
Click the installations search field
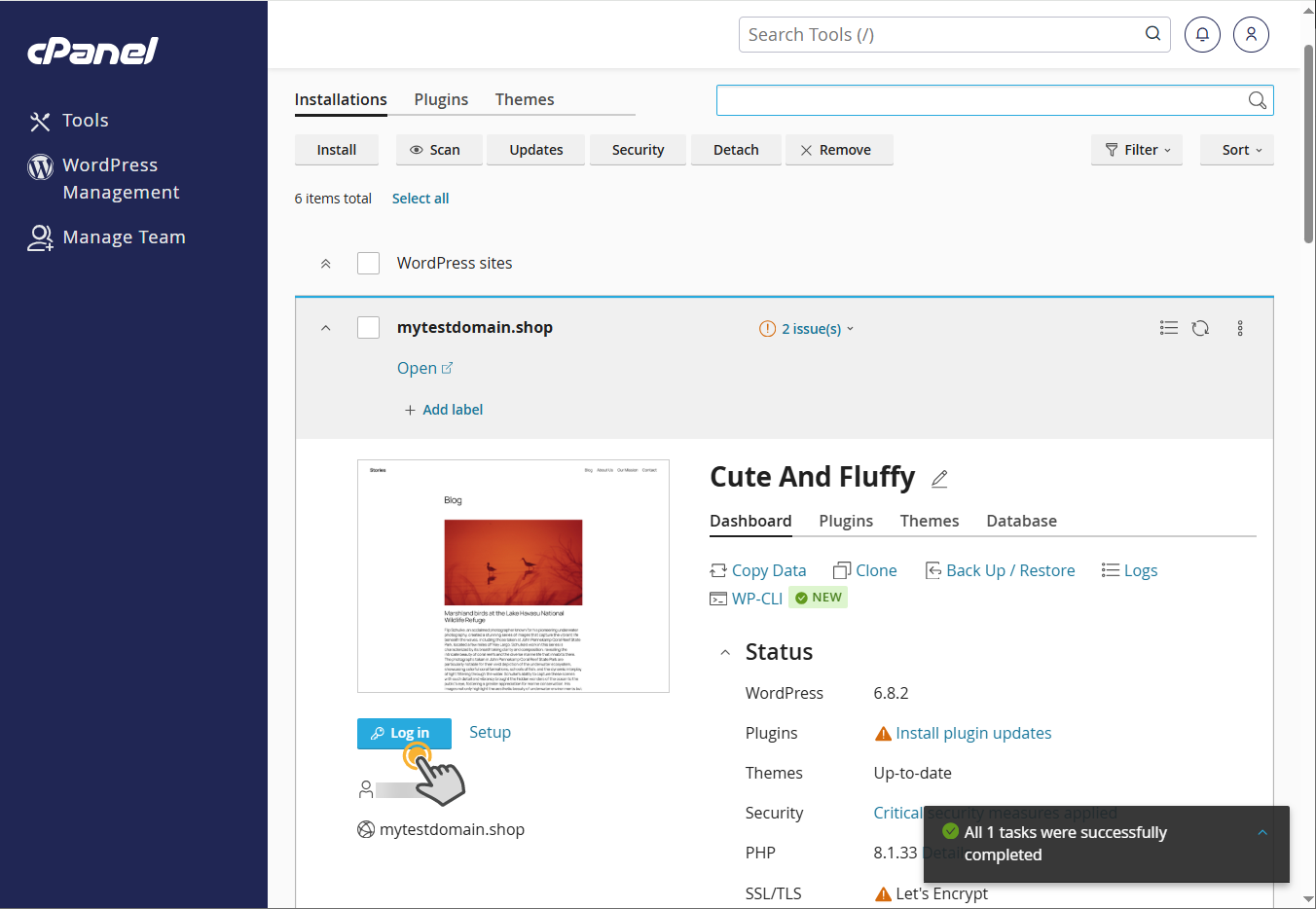click(x=995, y=100)
